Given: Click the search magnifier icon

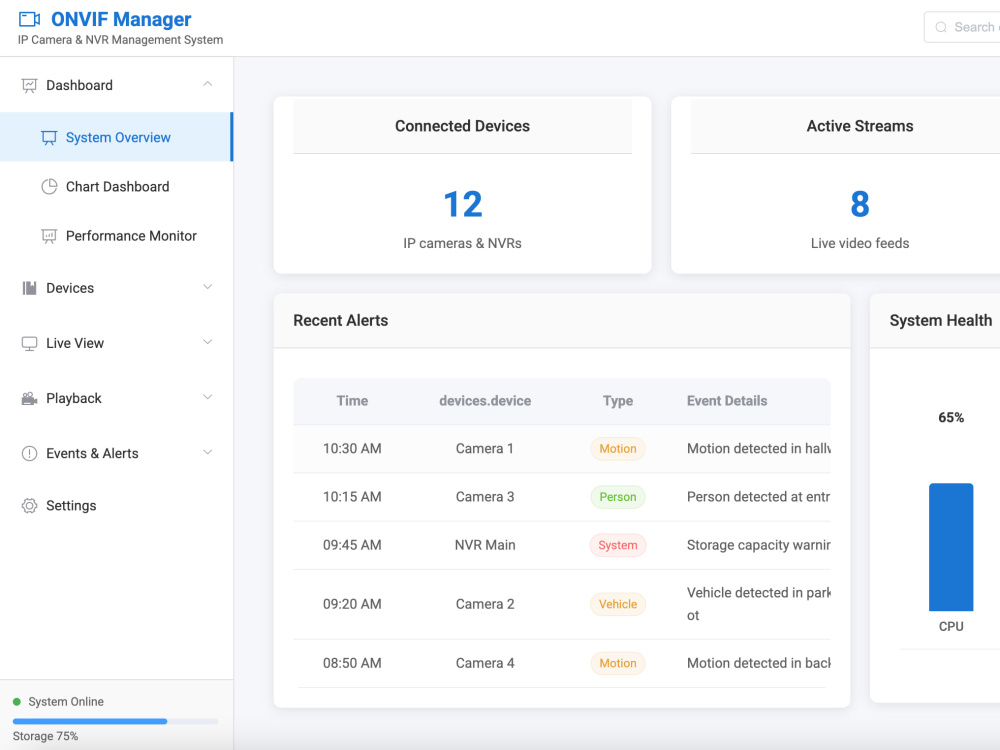Looking at the screenshot, I should pyautogui.click(x=941, y=27).
